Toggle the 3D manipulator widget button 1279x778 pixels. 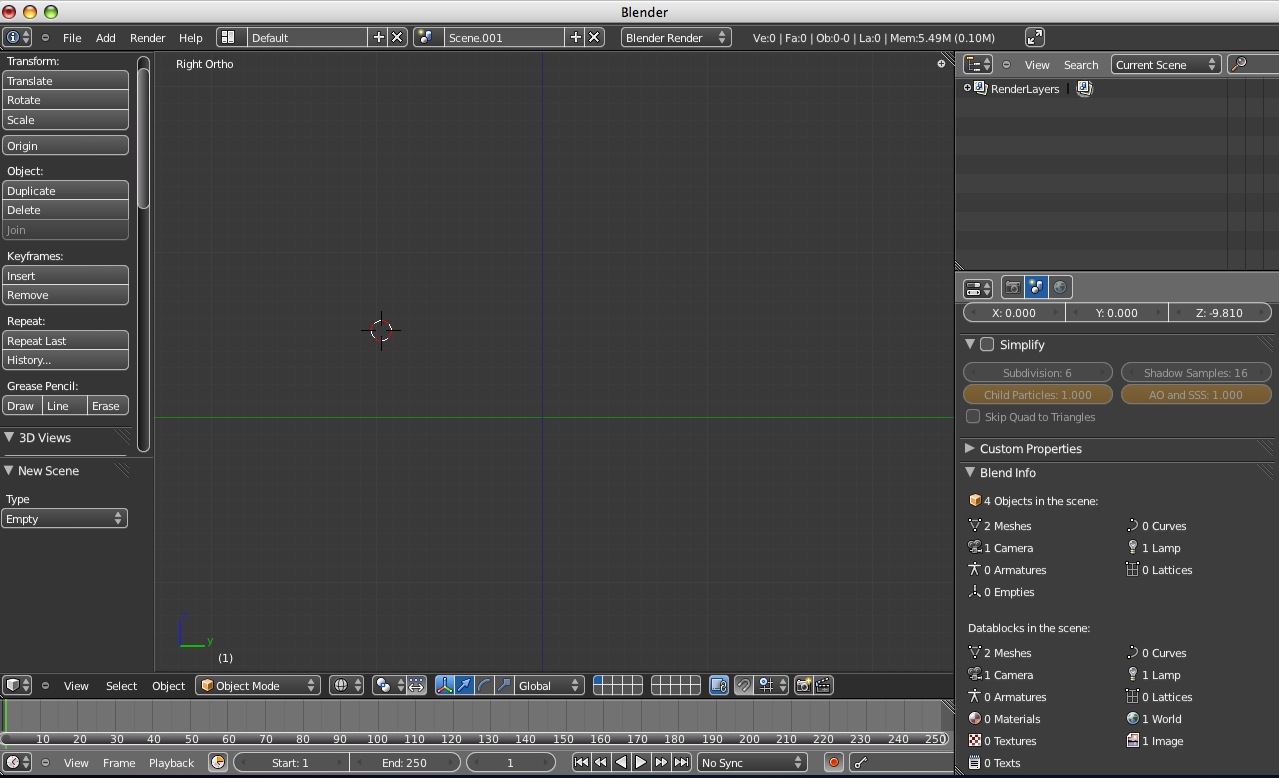[x=444, y=685]
